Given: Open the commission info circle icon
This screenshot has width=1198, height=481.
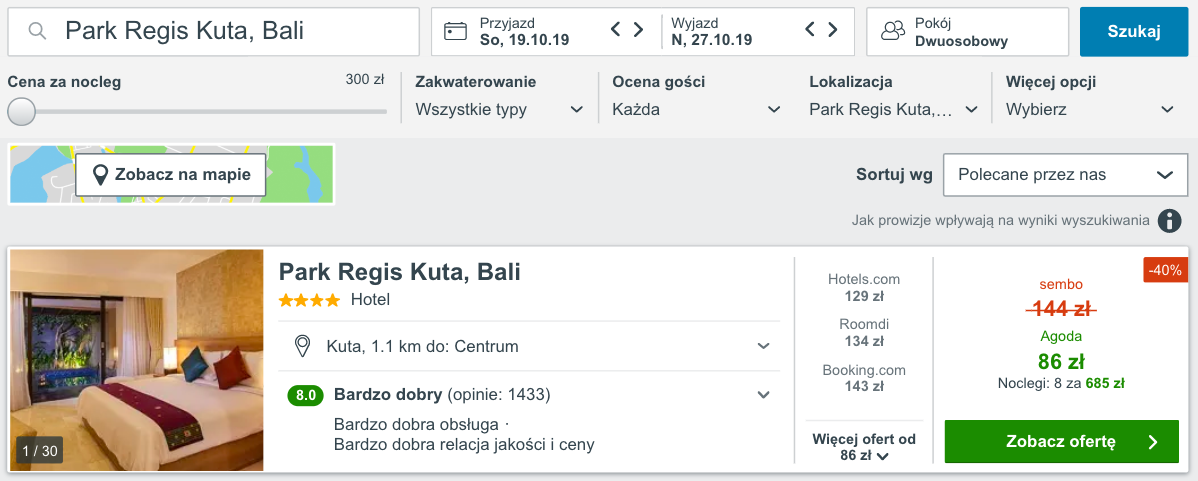Looking at the screenshot, I should [1169, 221].
